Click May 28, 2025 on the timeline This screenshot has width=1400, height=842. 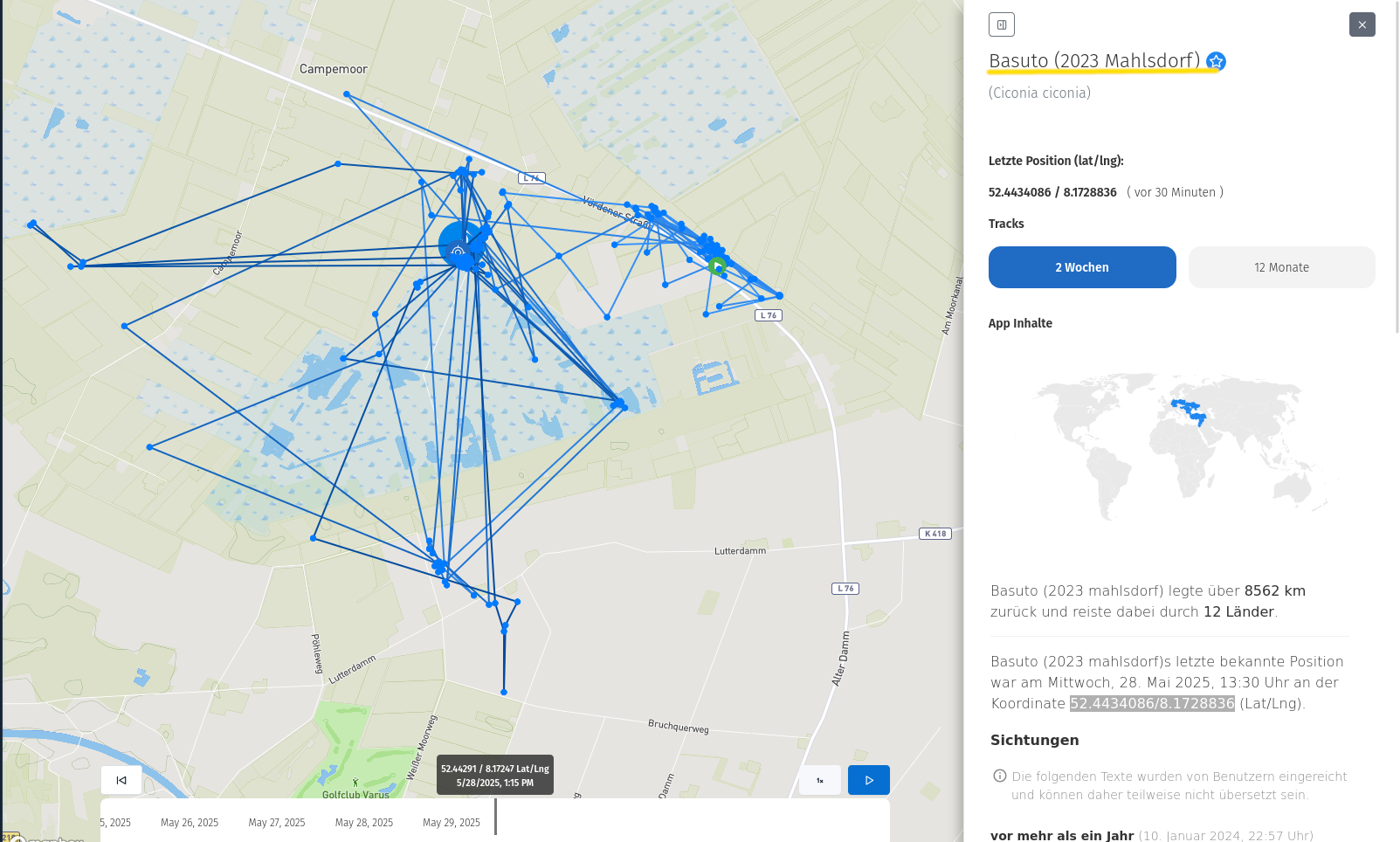[x=363, y=823]
